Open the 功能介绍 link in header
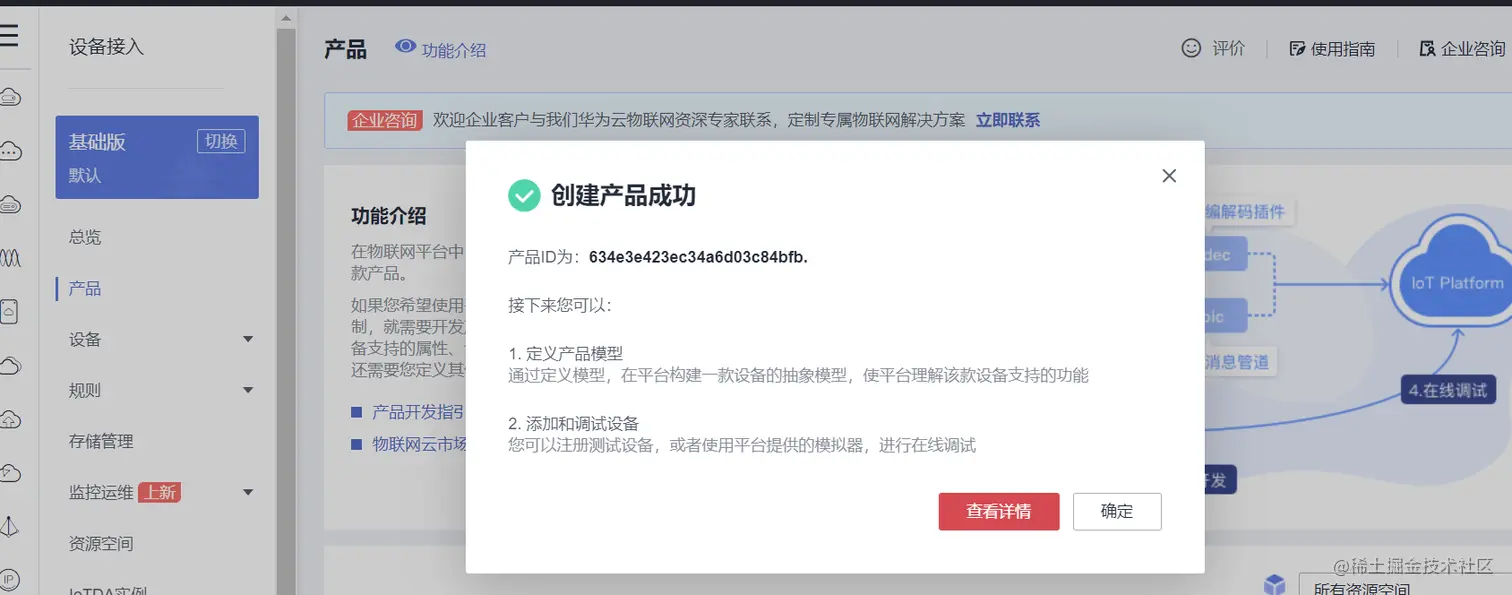The image size is (1512, 595). [454, 50]
